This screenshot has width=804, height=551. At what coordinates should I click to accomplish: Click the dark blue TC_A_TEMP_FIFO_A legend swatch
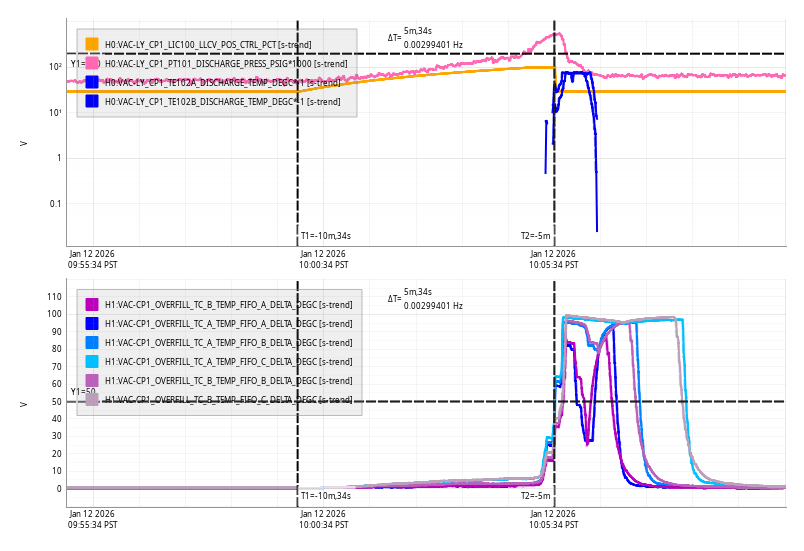pos(92,323)
